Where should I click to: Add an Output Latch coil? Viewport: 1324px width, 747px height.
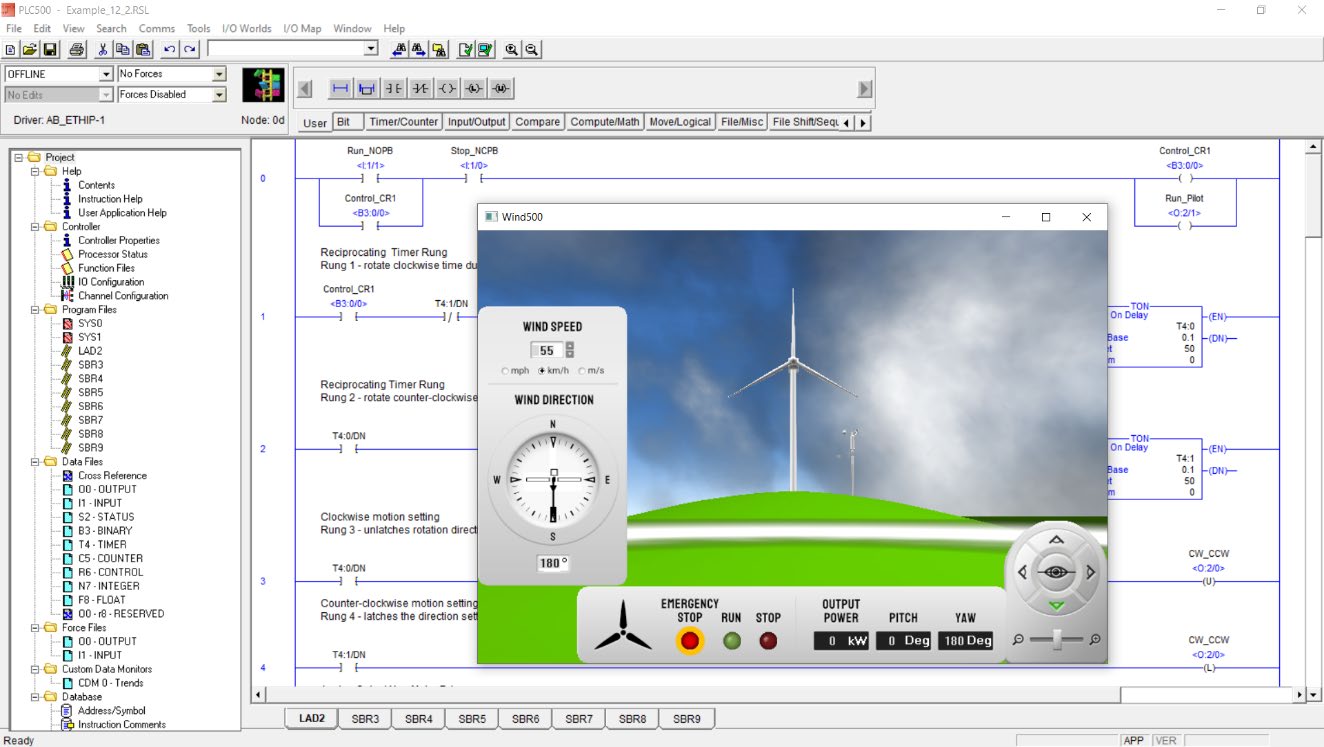click(x=474, y=89)
